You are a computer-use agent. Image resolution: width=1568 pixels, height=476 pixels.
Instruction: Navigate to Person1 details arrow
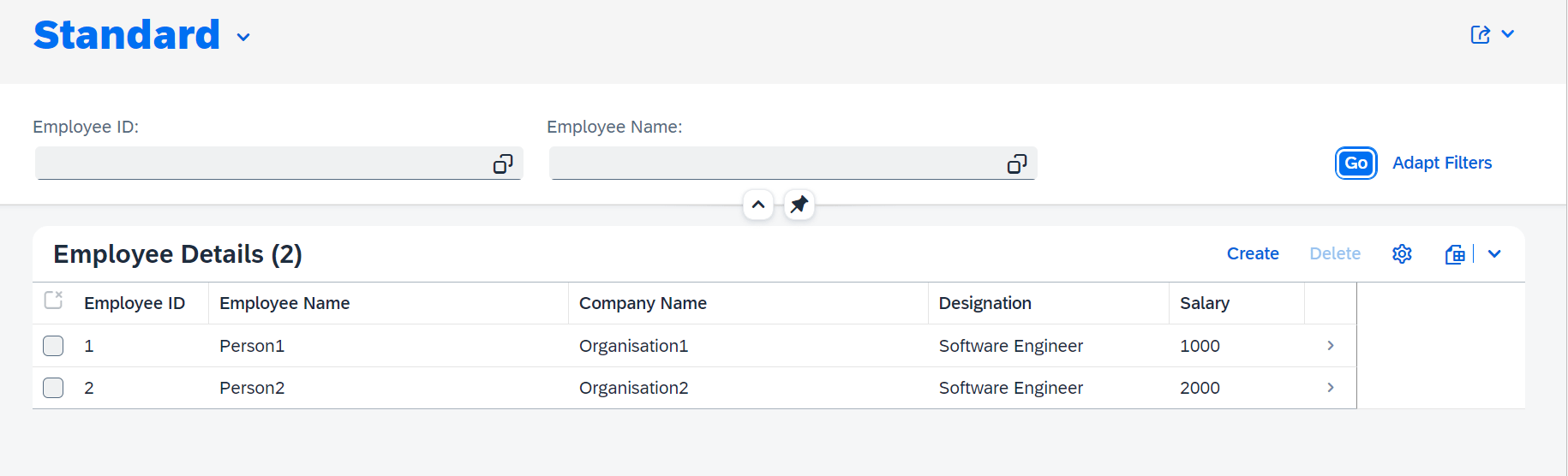click(x=1330, y=346)
